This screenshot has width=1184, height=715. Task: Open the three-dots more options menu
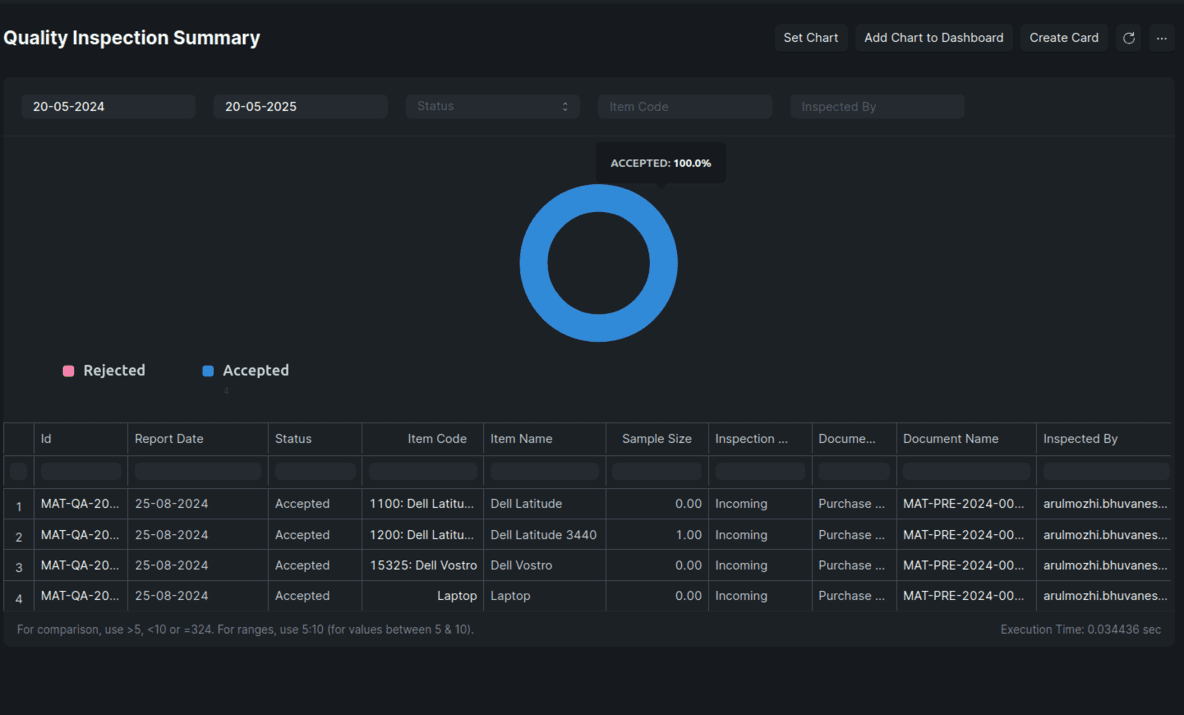pos(1161,38)
